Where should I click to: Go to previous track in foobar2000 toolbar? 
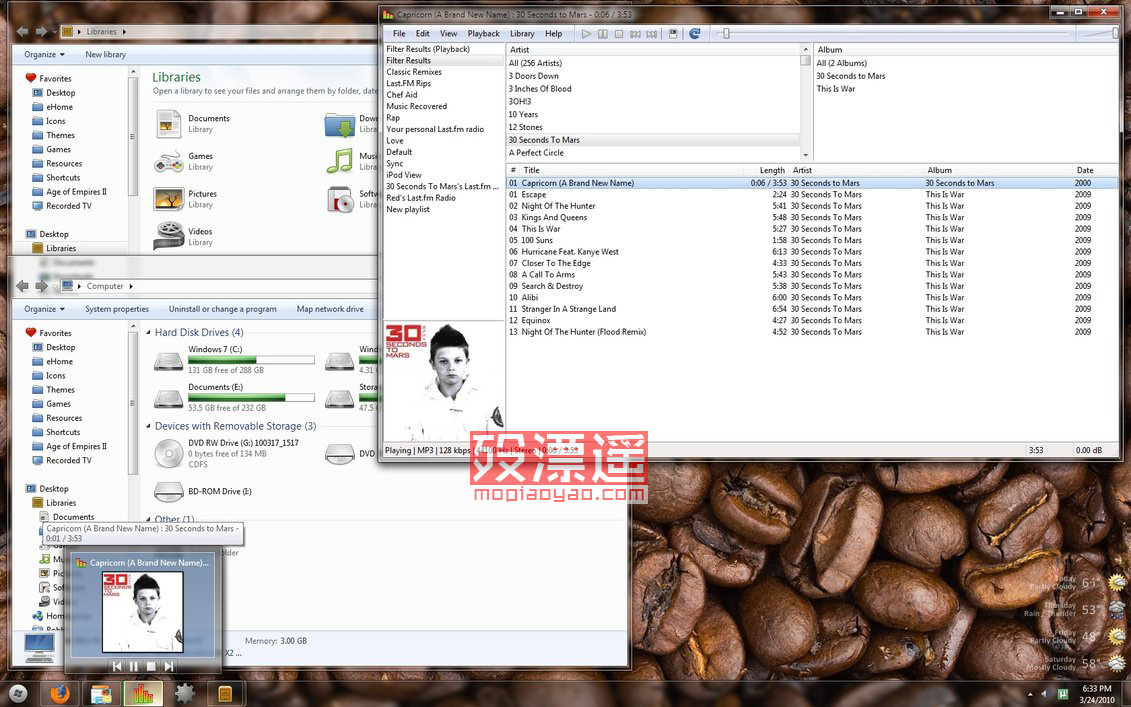tap(635, 34)
